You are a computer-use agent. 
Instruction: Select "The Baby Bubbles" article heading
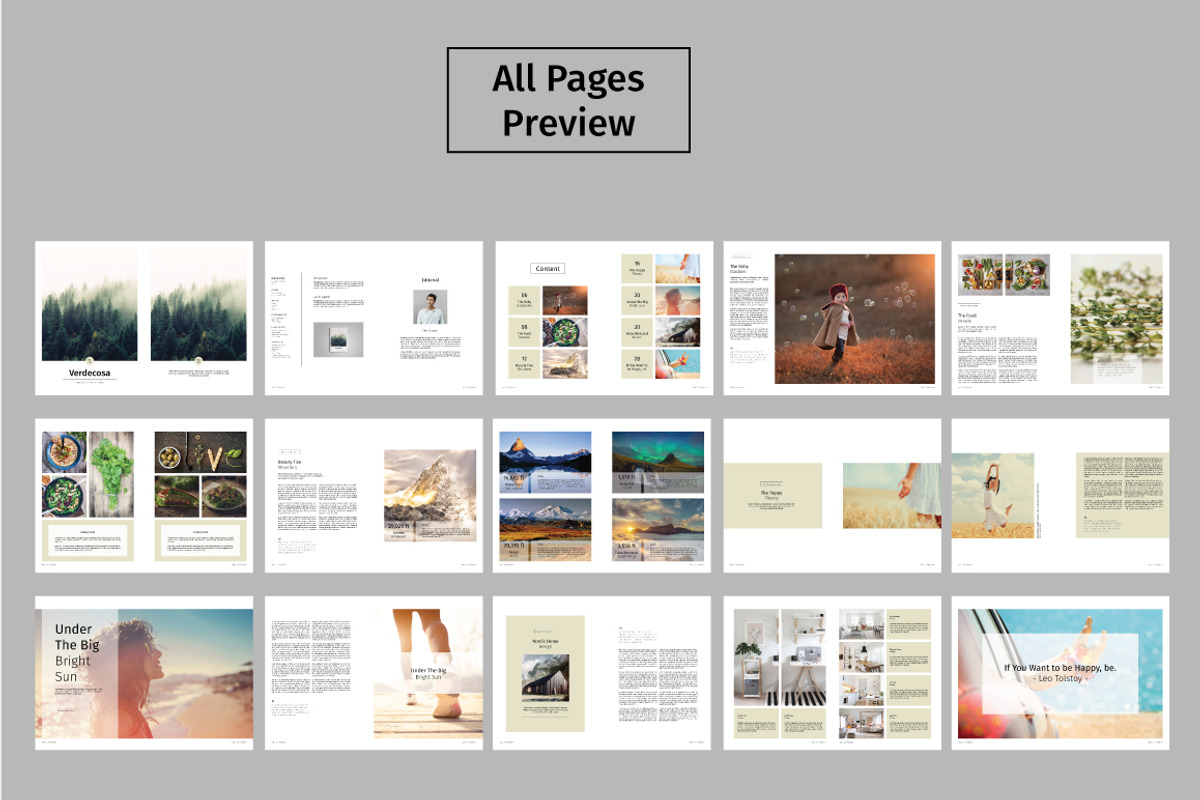(x=740, y=269)
